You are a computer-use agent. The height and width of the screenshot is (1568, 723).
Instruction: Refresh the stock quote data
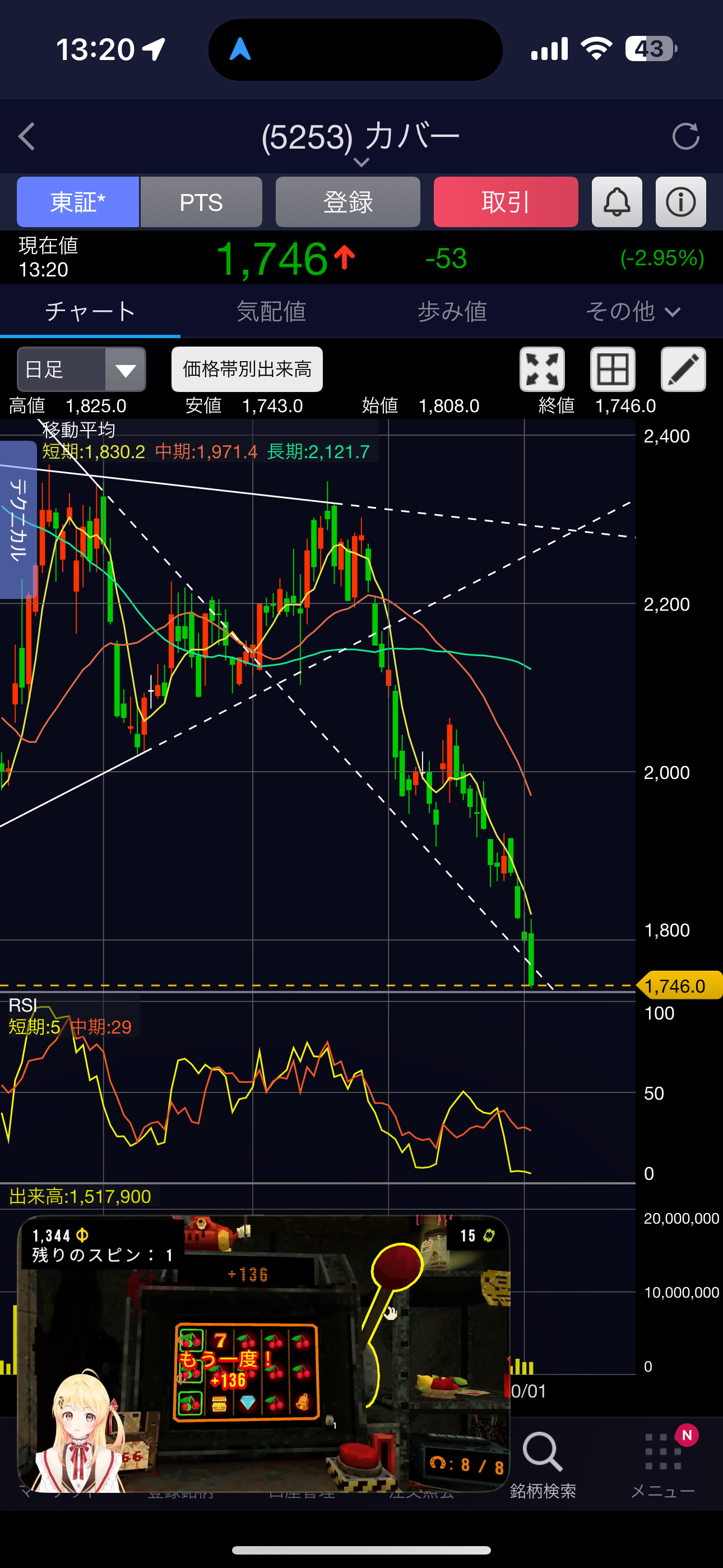[x=685, y=136]
